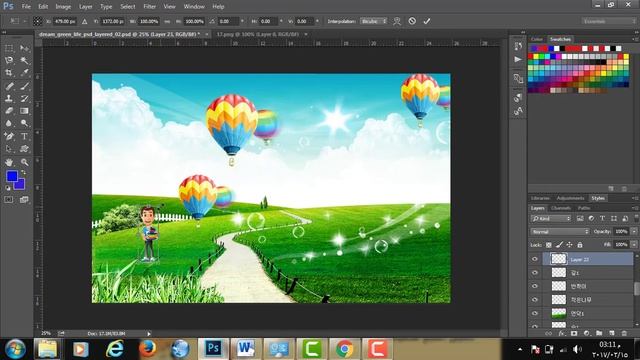Open Chrome from the taskbar
Image resolution: width=640 pixels, height=360 pixels.
point(344,349)
